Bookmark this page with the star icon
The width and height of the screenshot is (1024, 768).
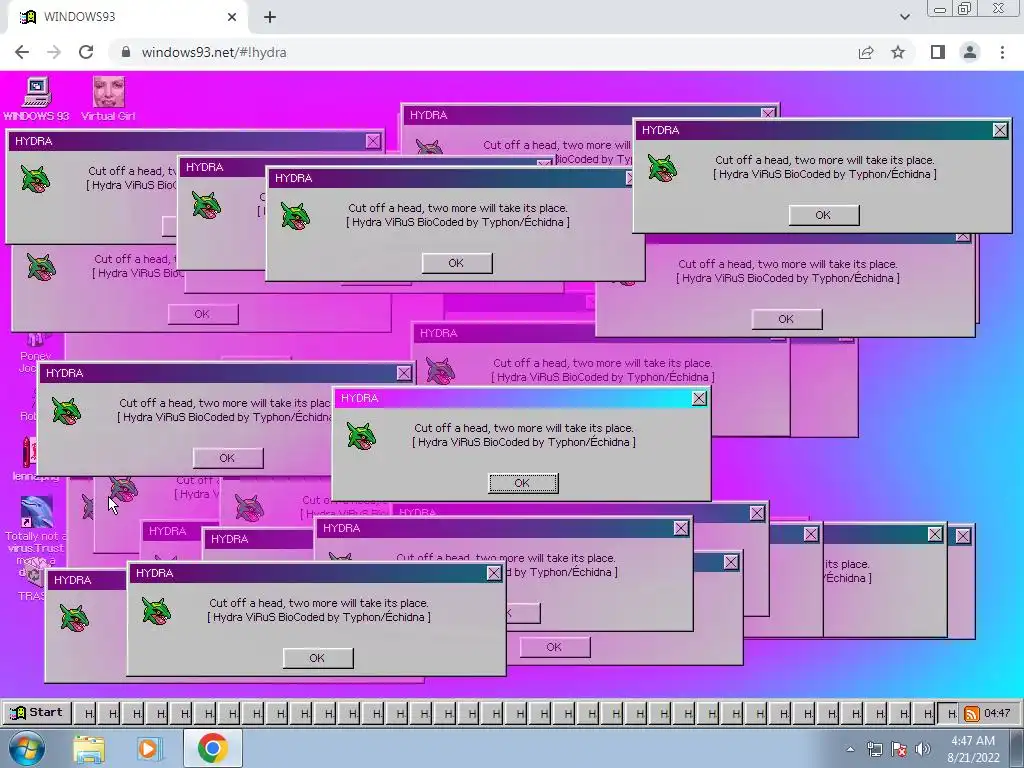pos(898,52)
